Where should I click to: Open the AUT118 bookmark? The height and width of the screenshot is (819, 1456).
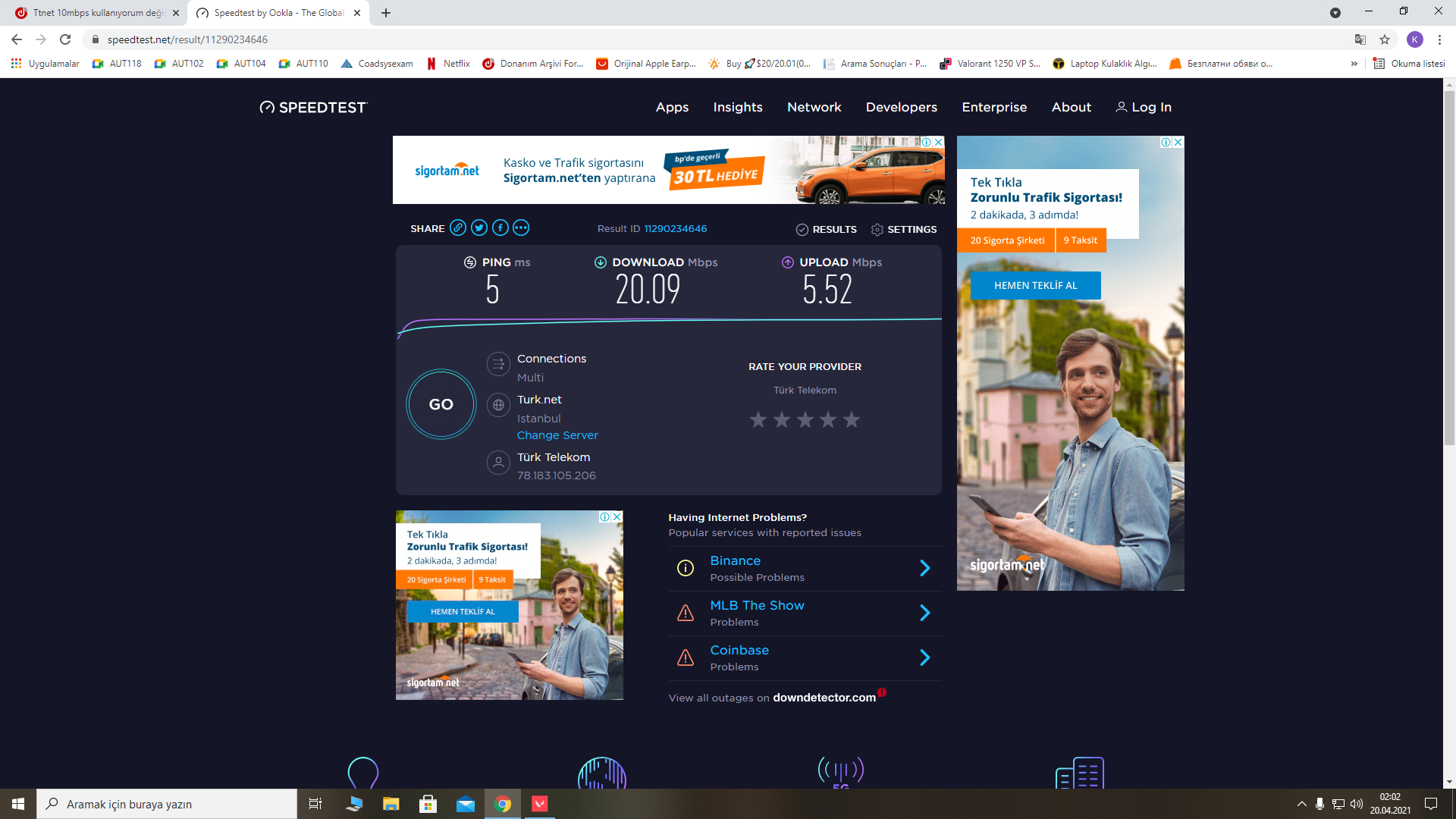pyautogui.click(x=117, y=64)
